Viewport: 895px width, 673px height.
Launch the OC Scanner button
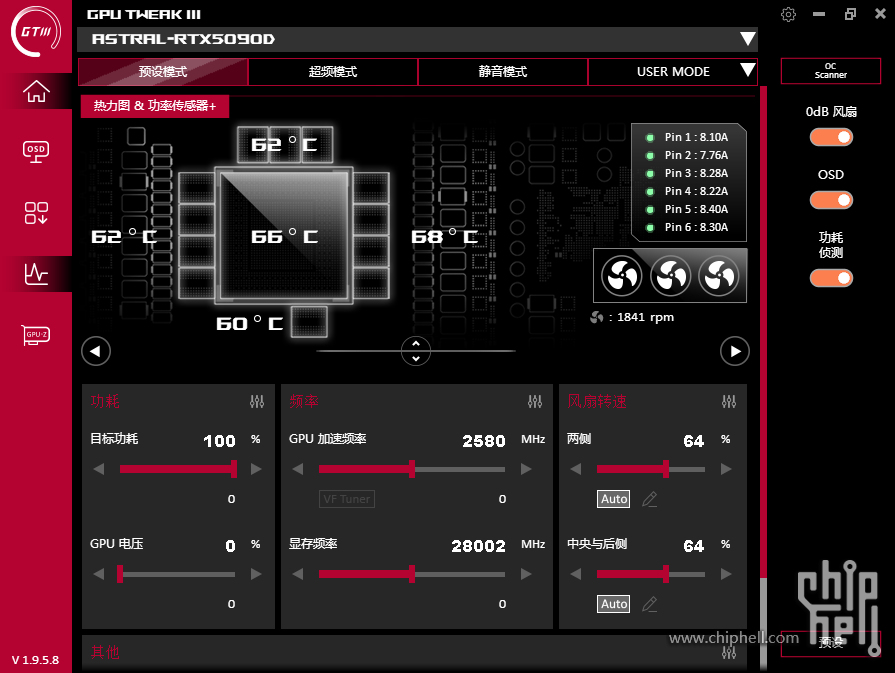[830, 71]
